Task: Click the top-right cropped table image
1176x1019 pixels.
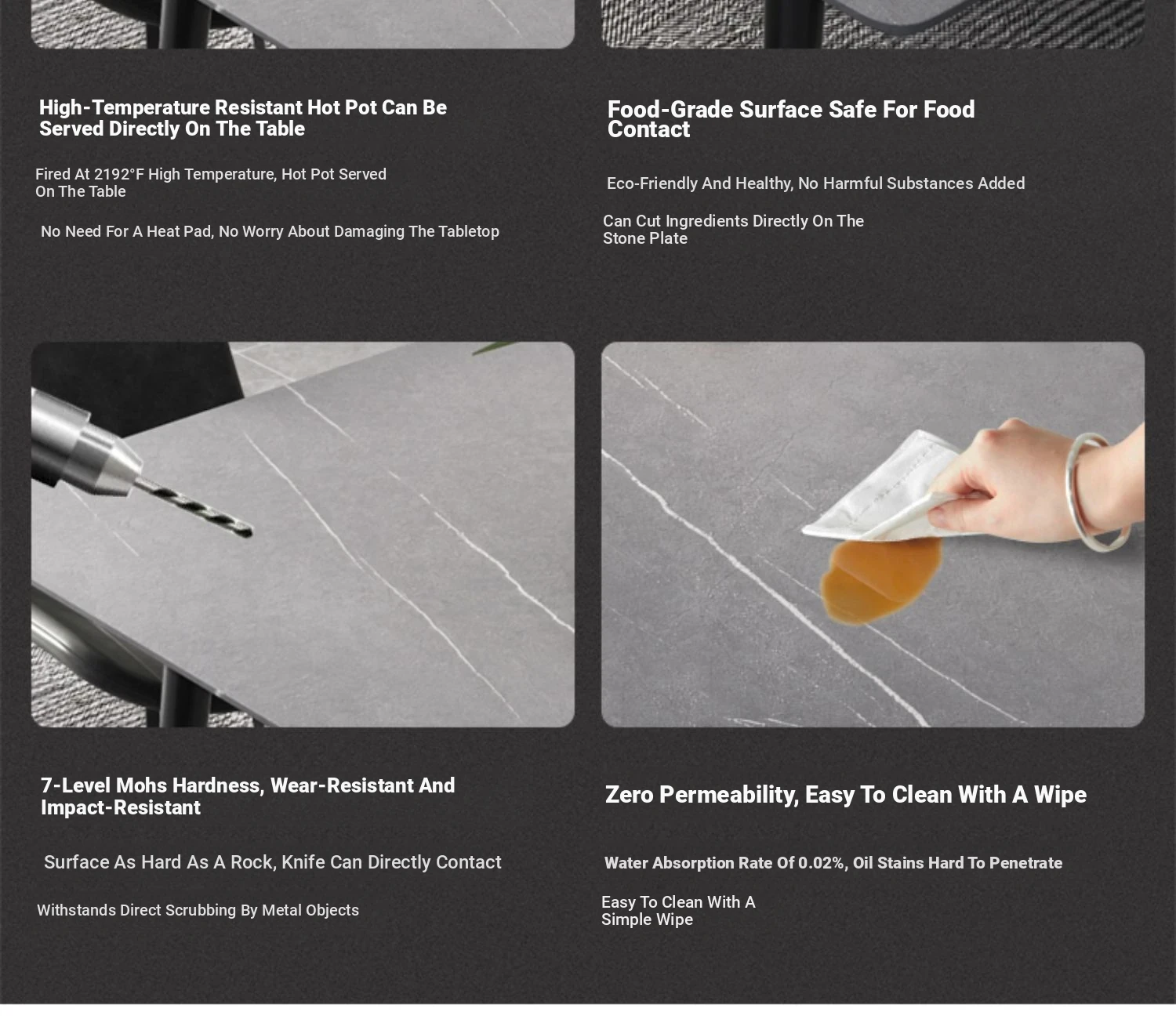Action: (873, 24)
